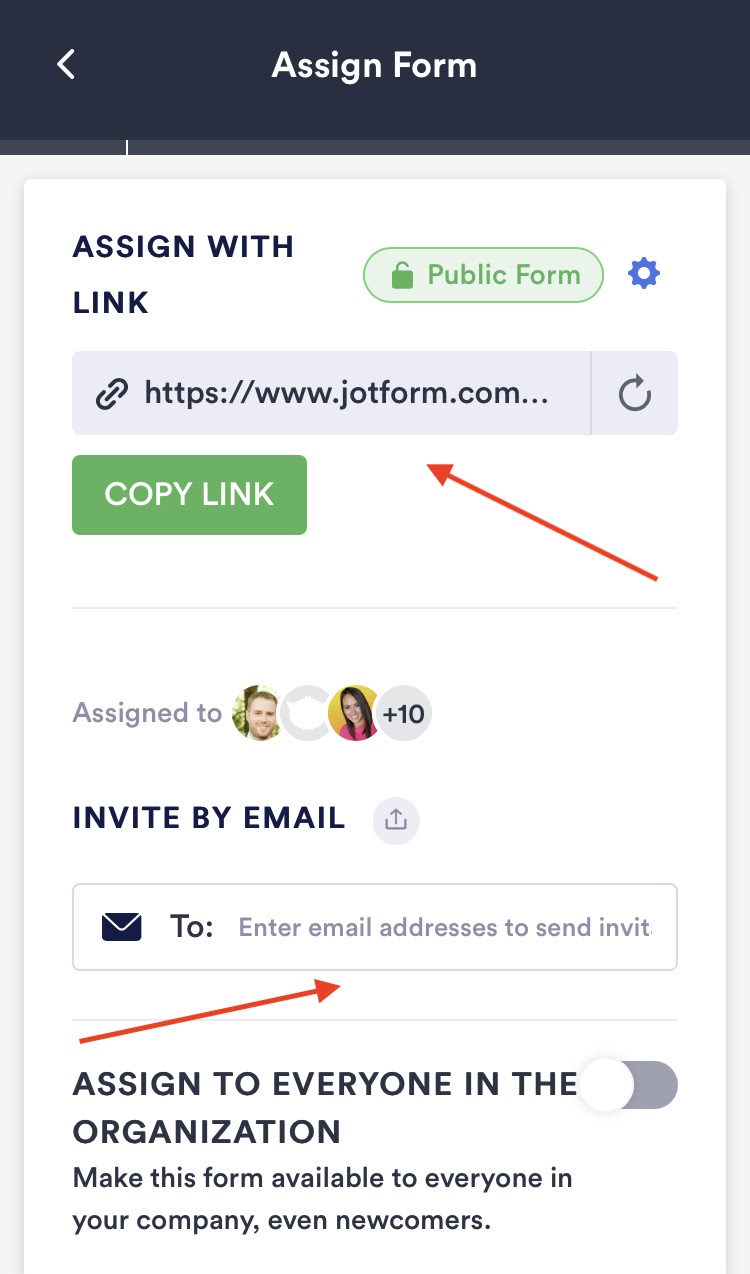This screenshot has height=1274, width=750.
Task: Click the envelope icon in email field
Action: point(122,927)
